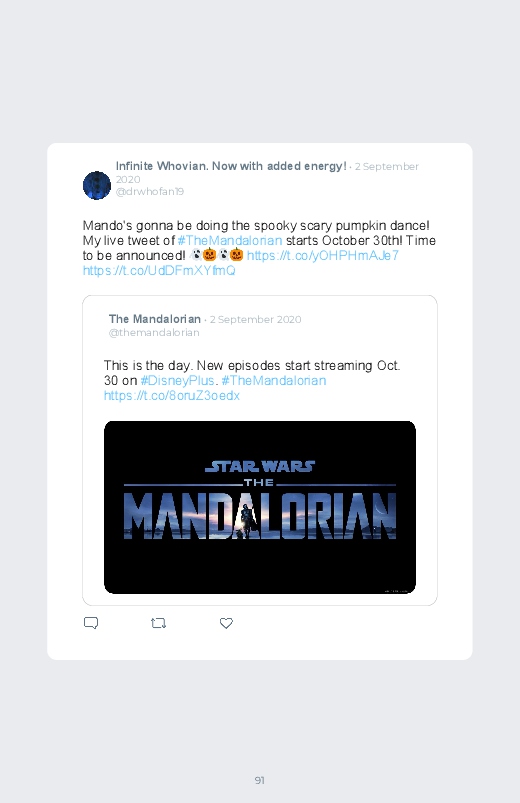
Task: Open link t.co/UdDFmXYfmQ
Action: pos(159,270)
